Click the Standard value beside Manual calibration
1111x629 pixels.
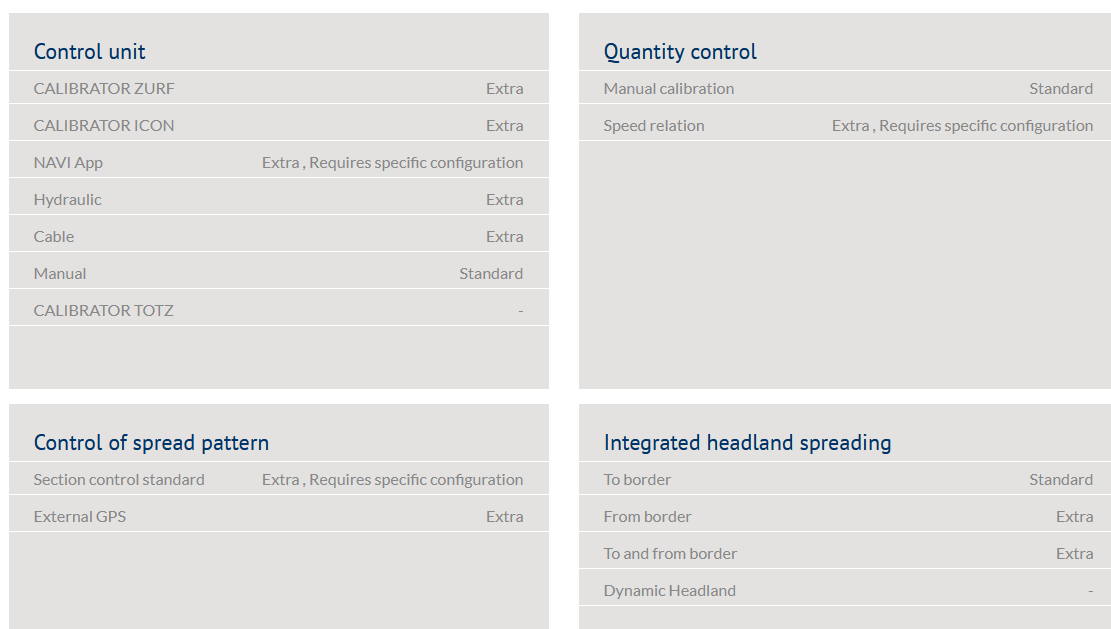click(x=1061, y=89)
